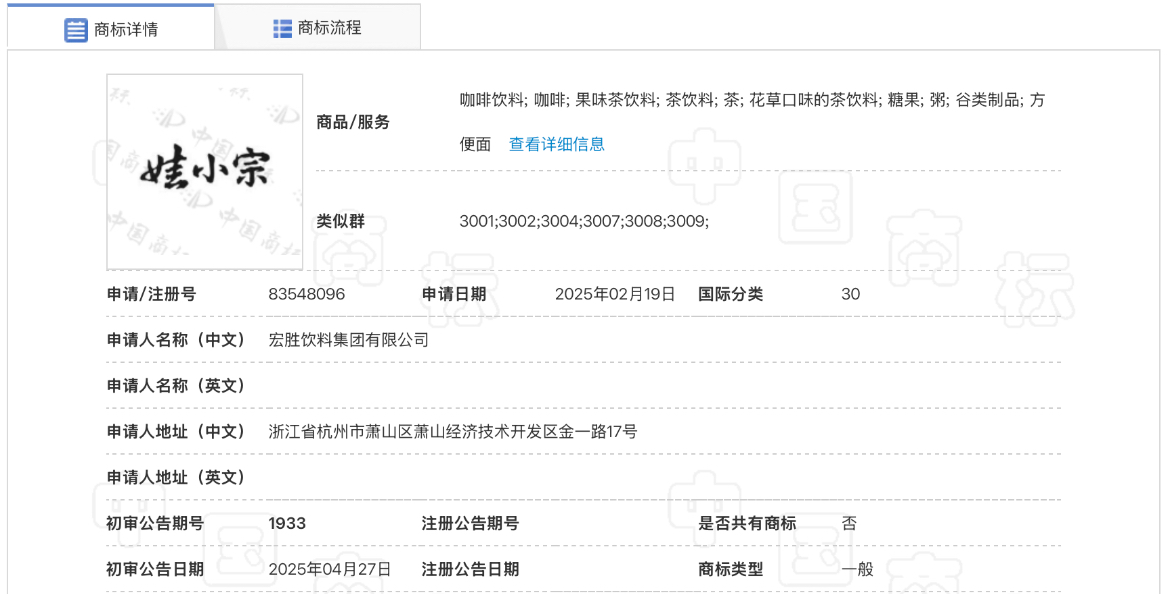The image size is (1170, 594).
Task: Click the bullet-list icon beside 商标流程
Action: (282, 28)
